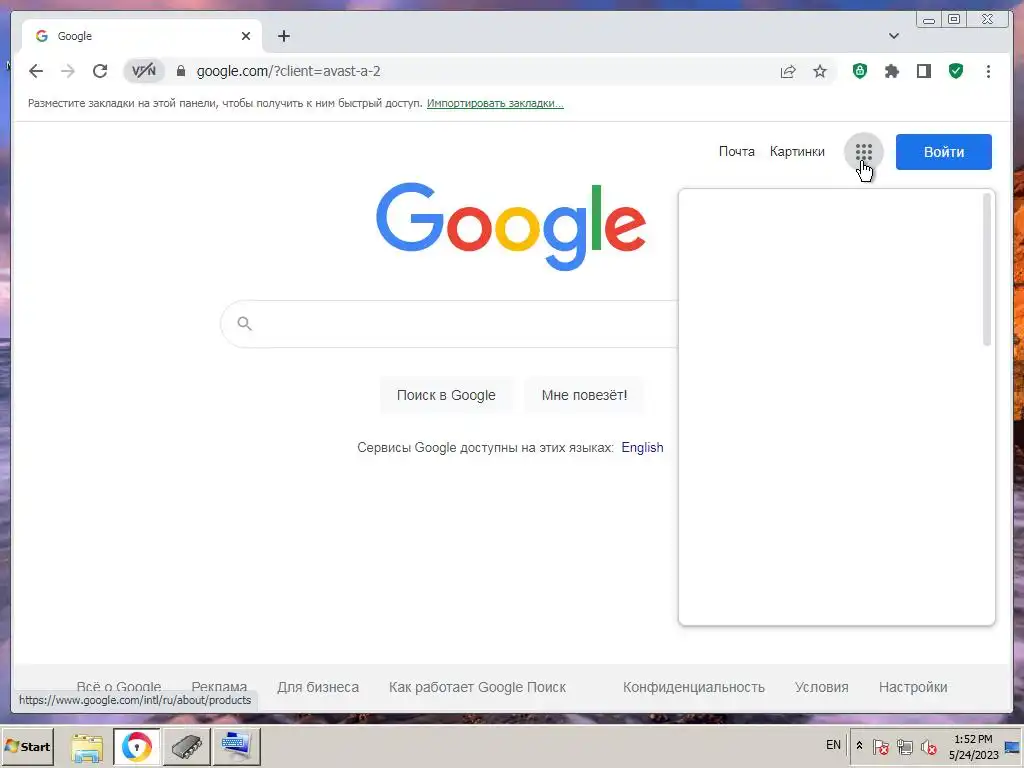Open Как работает Google Поиск link

(x=477, y=687)
